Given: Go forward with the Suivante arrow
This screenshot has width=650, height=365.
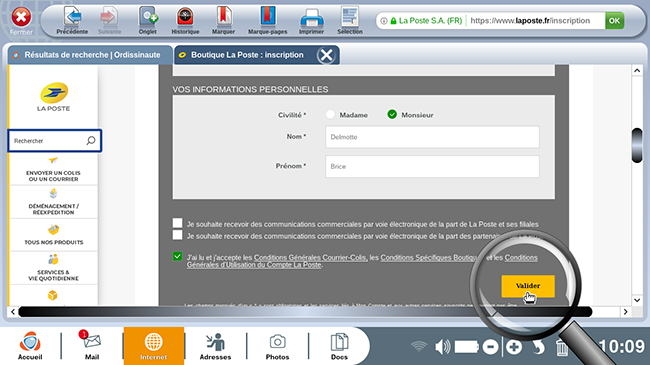Looking at the screenshot, I should click(109, 21).
